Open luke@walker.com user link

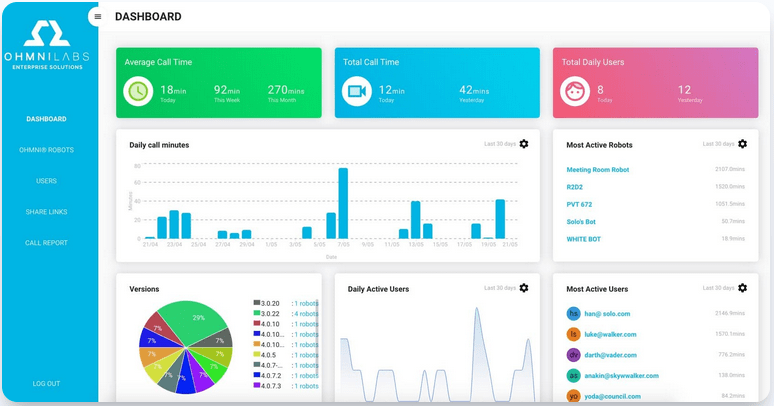point(610,334)
